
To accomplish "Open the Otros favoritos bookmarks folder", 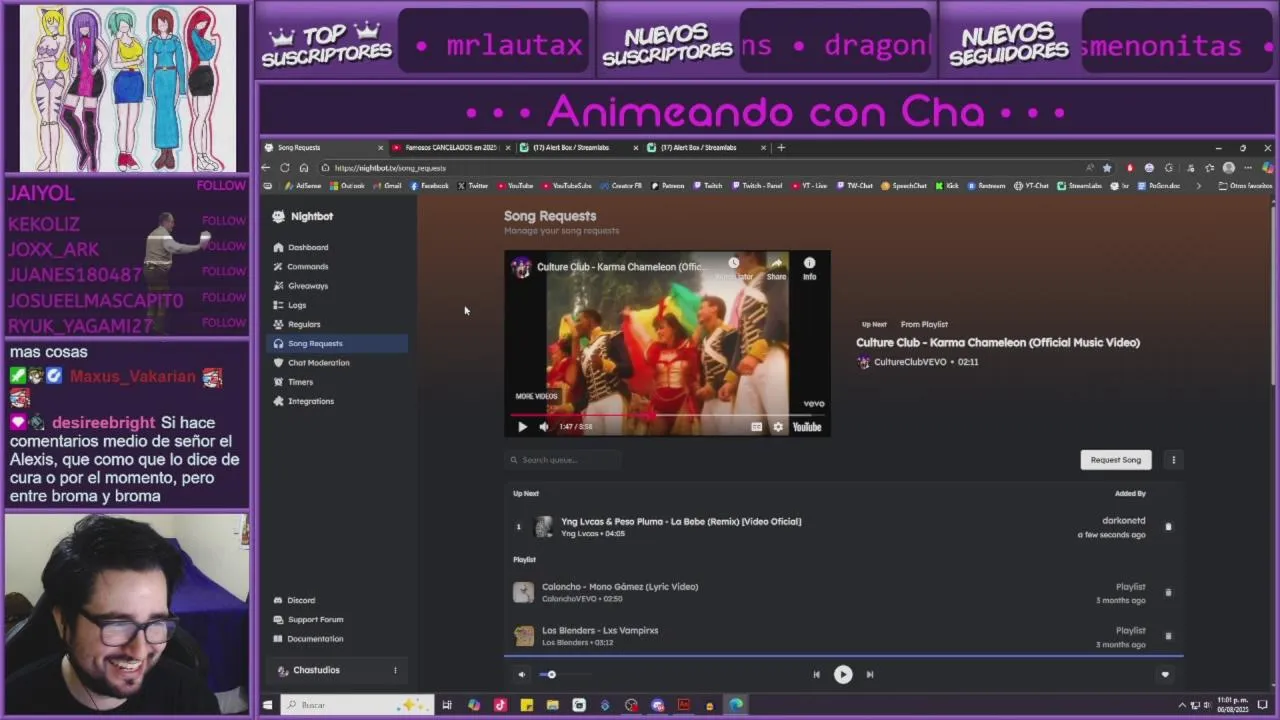I will tap(1245, 186).
